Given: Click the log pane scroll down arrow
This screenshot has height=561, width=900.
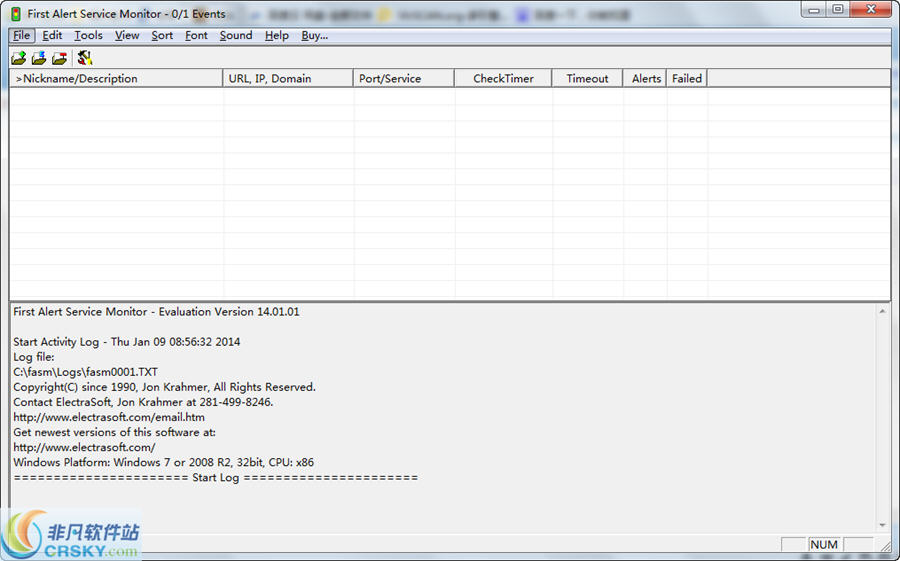Looking at the screenshot, I should point(882,525).
